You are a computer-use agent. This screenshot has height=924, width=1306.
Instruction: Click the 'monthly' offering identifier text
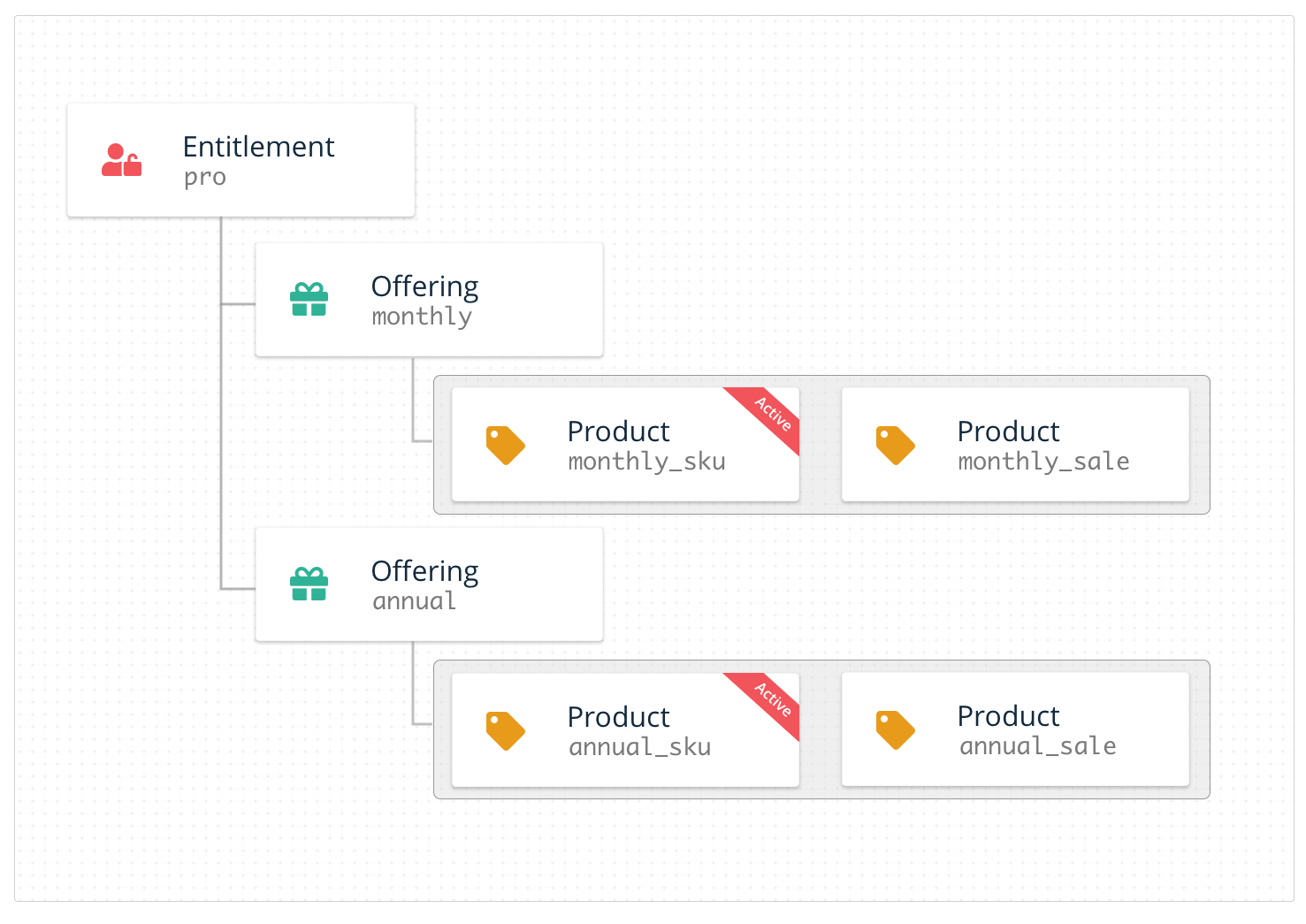coord(422,317)
